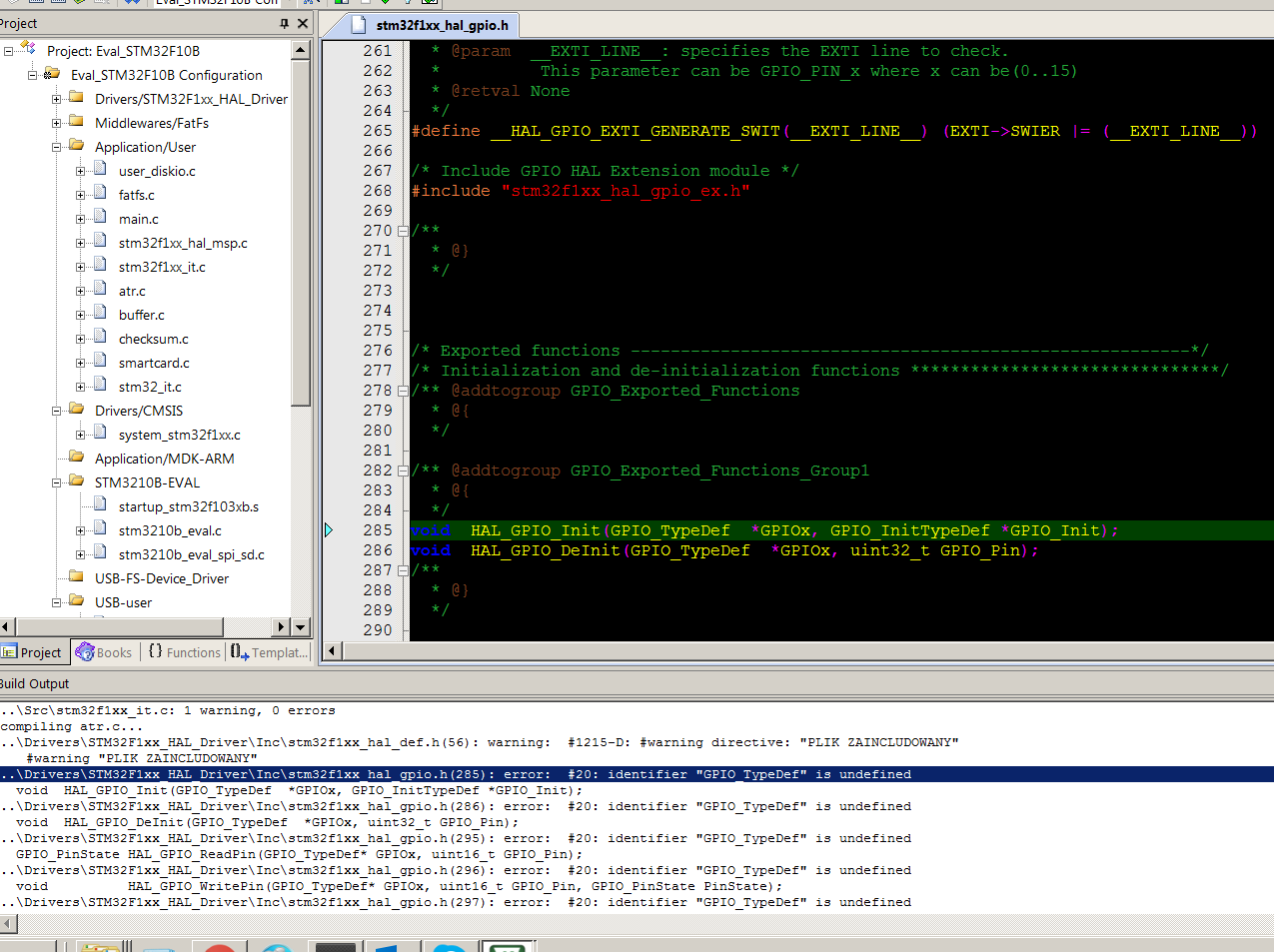Viewport: 1274px width, 952px height.
Task: Expand the Drivers/STM32F1xx_HAL_Driver group
Action: click(x=56, y=99)
